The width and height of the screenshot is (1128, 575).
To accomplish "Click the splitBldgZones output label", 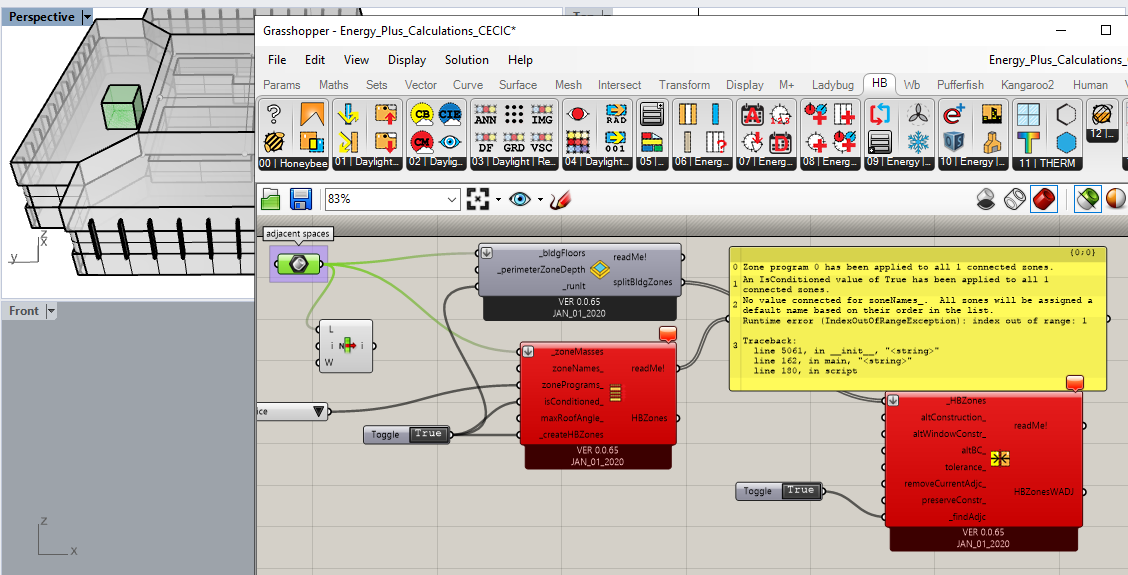I will pyautogui.click(x=642, y=282).
